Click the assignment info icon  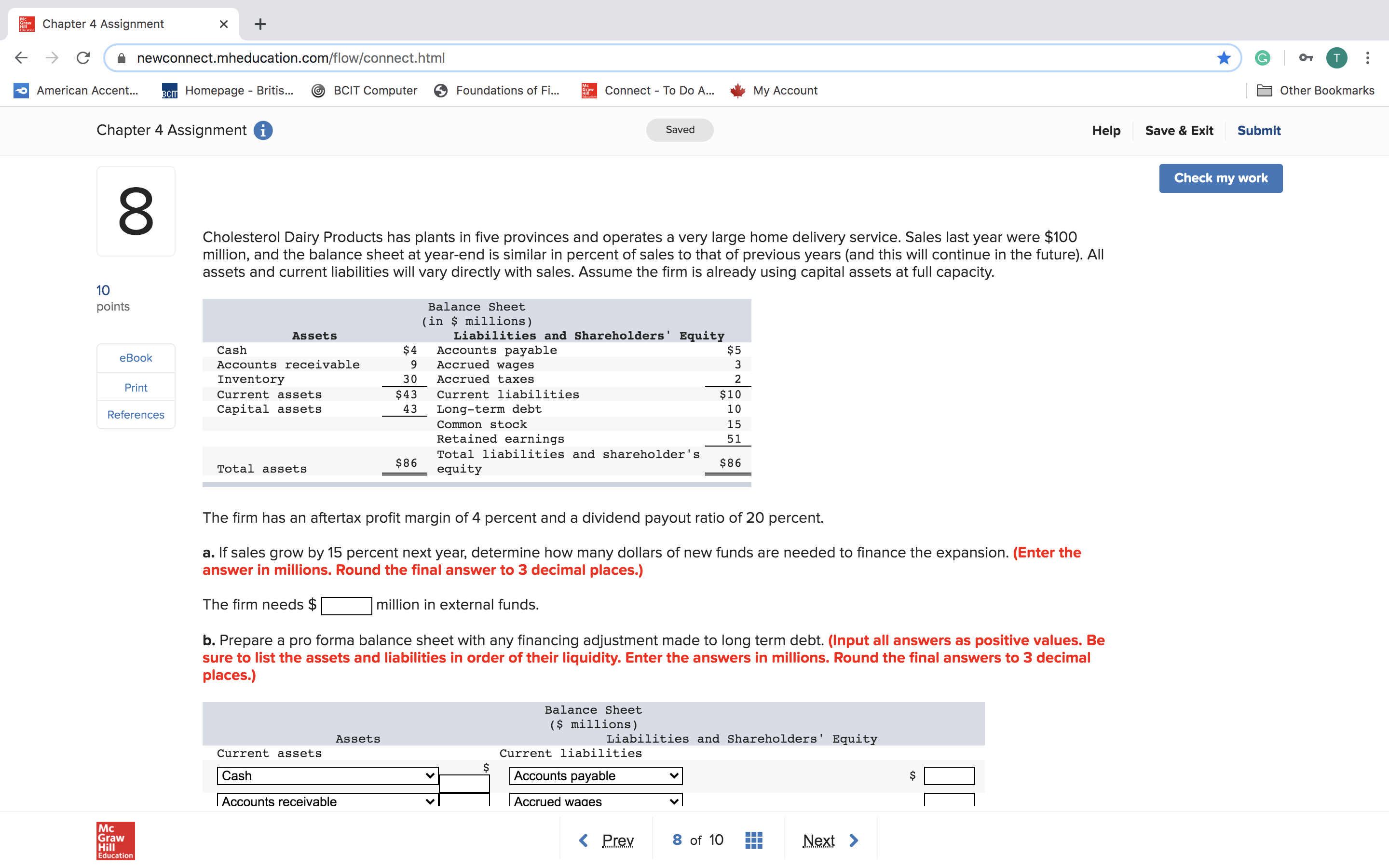263,130
